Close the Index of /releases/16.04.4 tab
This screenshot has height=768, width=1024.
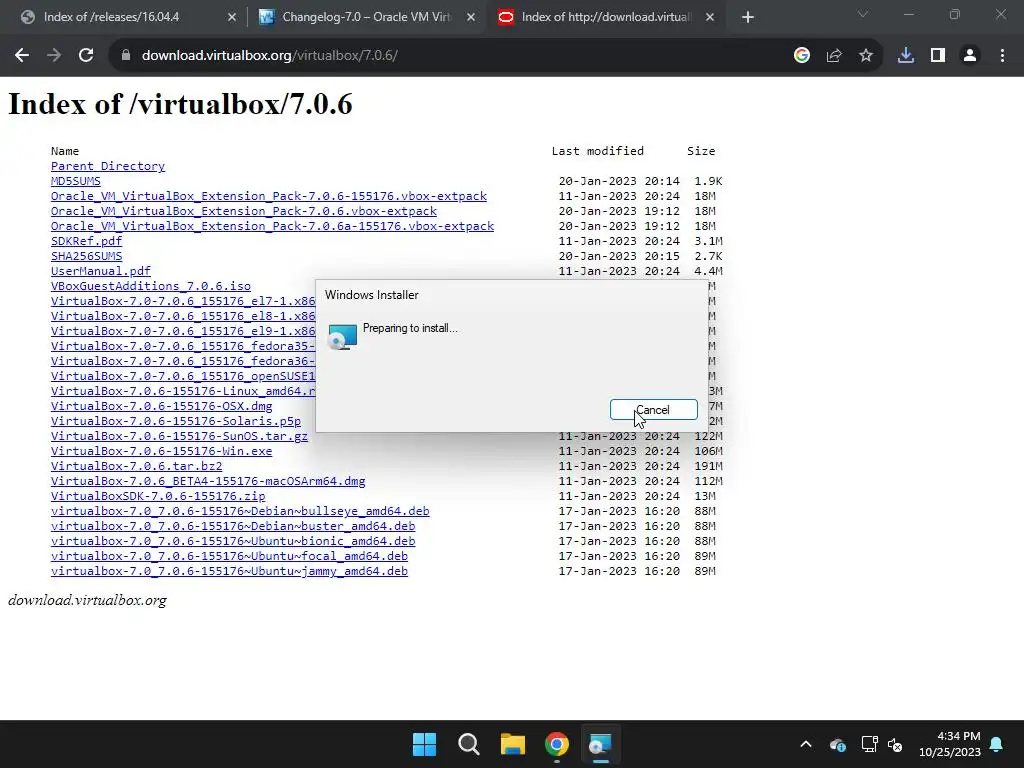pyautogui.click(x=232, y=18)
